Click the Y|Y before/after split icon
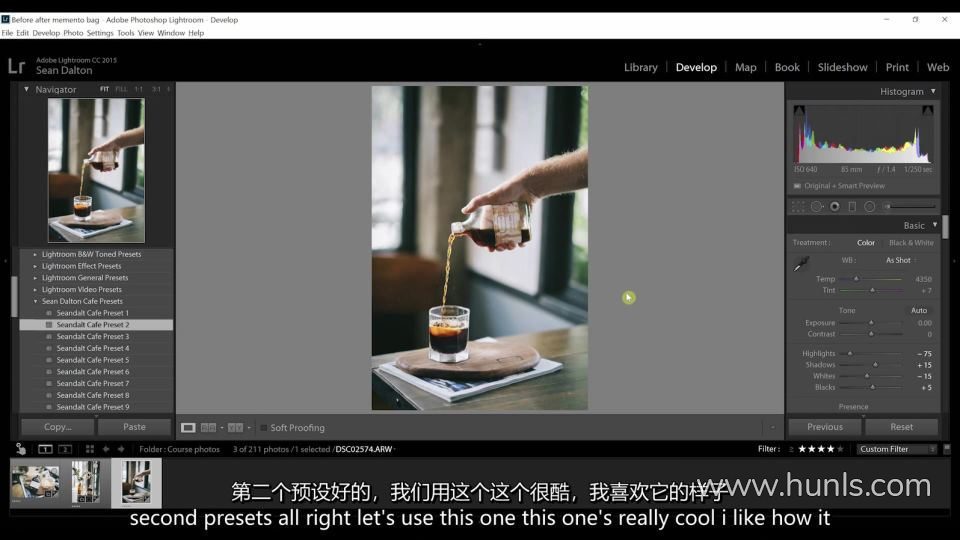 point(235,427)
